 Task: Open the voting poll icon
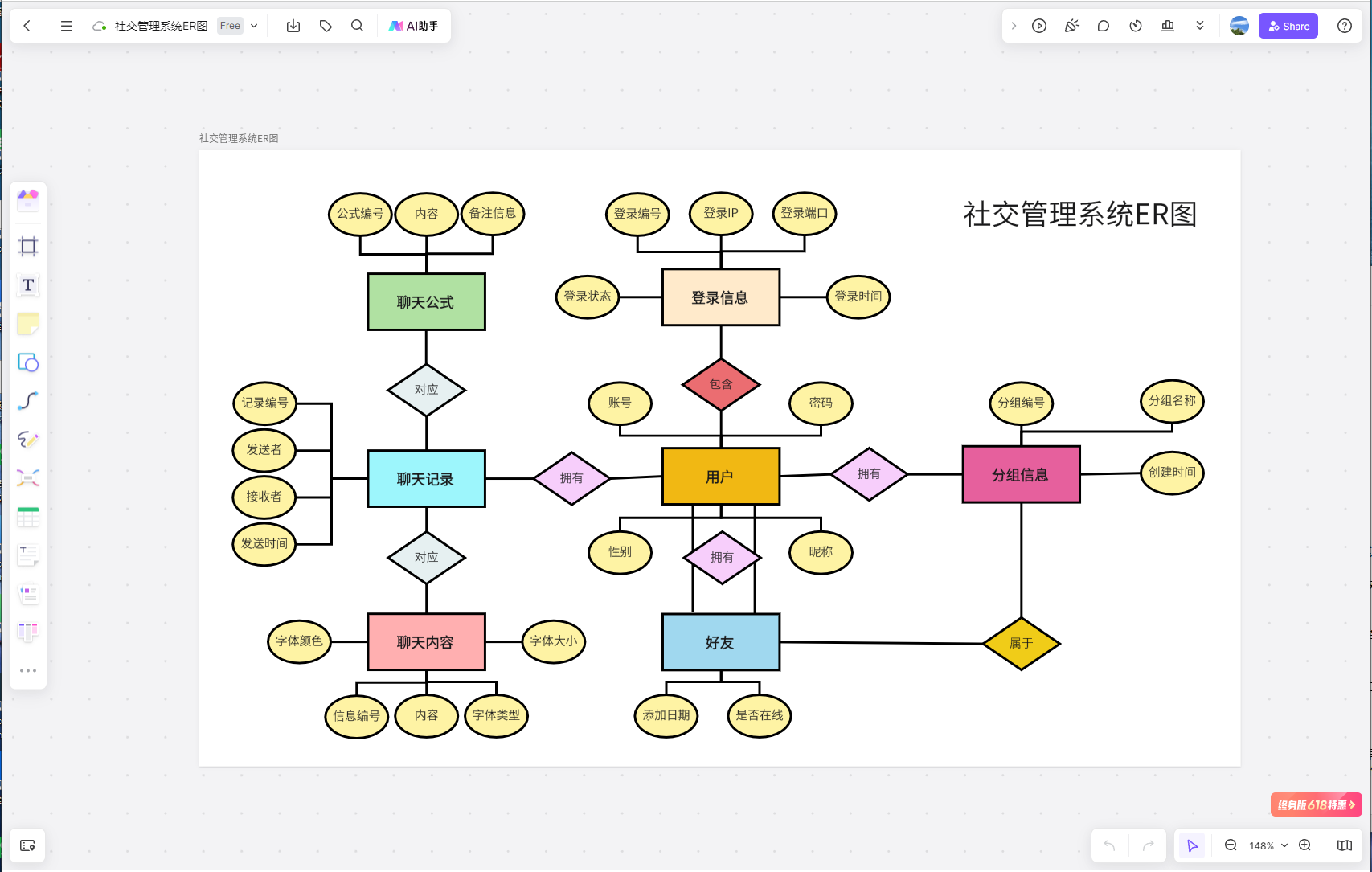click(1168, 26)
